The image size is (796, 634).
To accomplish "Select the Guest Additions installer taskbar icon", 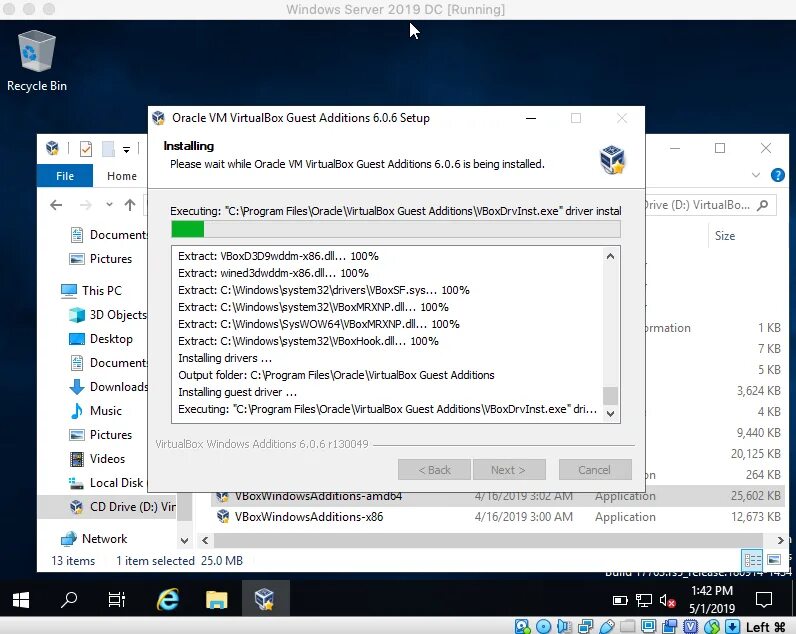I will [x=264, y=599].
